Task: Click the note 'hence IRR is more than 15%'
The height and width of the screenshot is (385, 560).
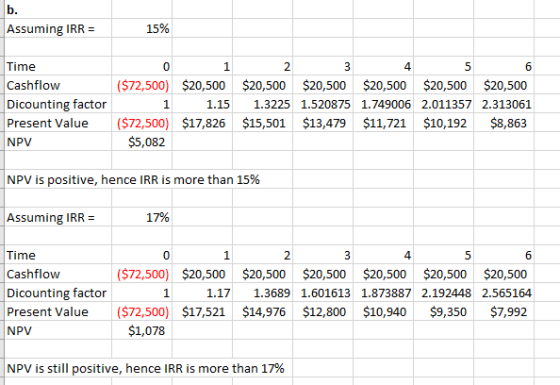Action: click(x=180, y=179)
